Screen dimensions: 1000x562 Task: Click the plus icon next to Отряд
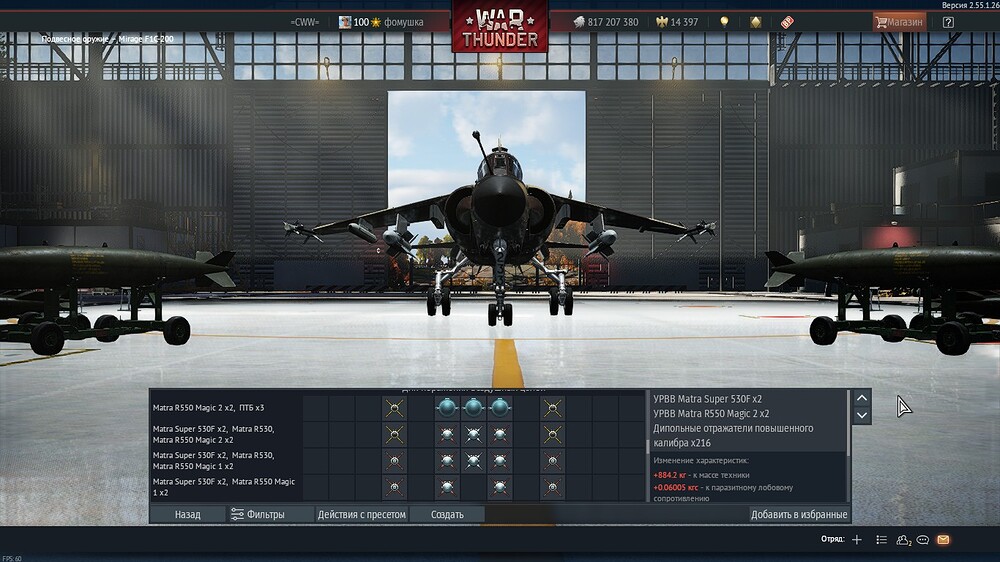click(856, 540)
